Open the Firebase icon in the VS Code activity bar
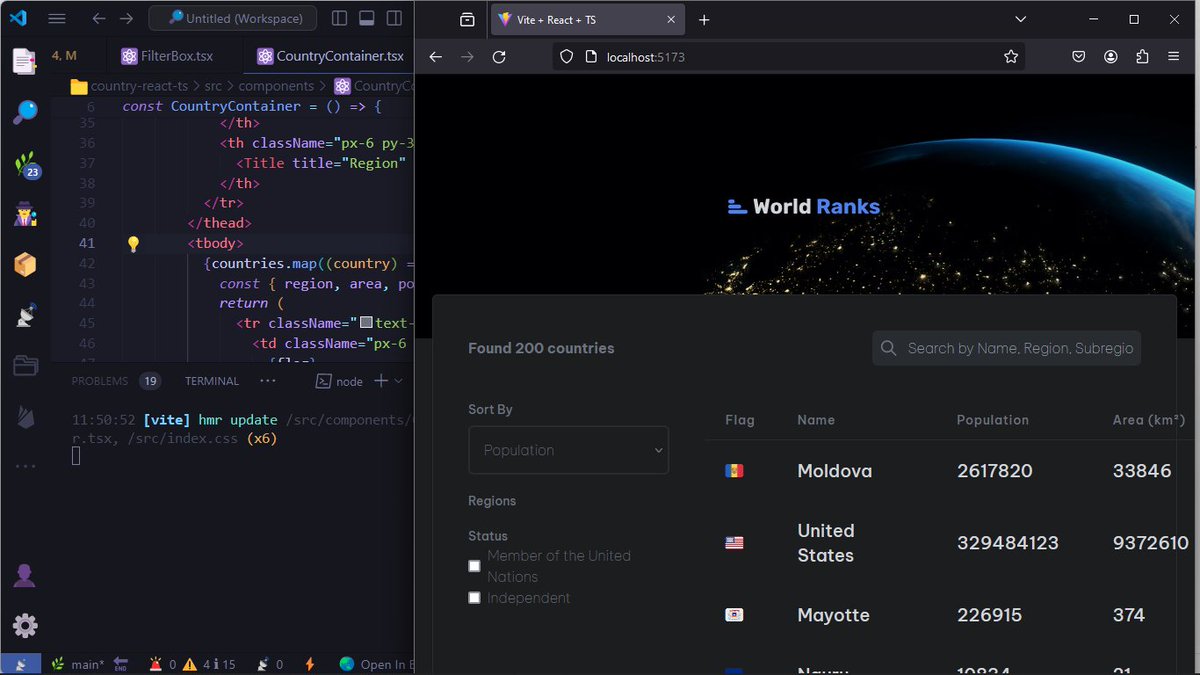 pyautogui.click(x=24, y=417)
